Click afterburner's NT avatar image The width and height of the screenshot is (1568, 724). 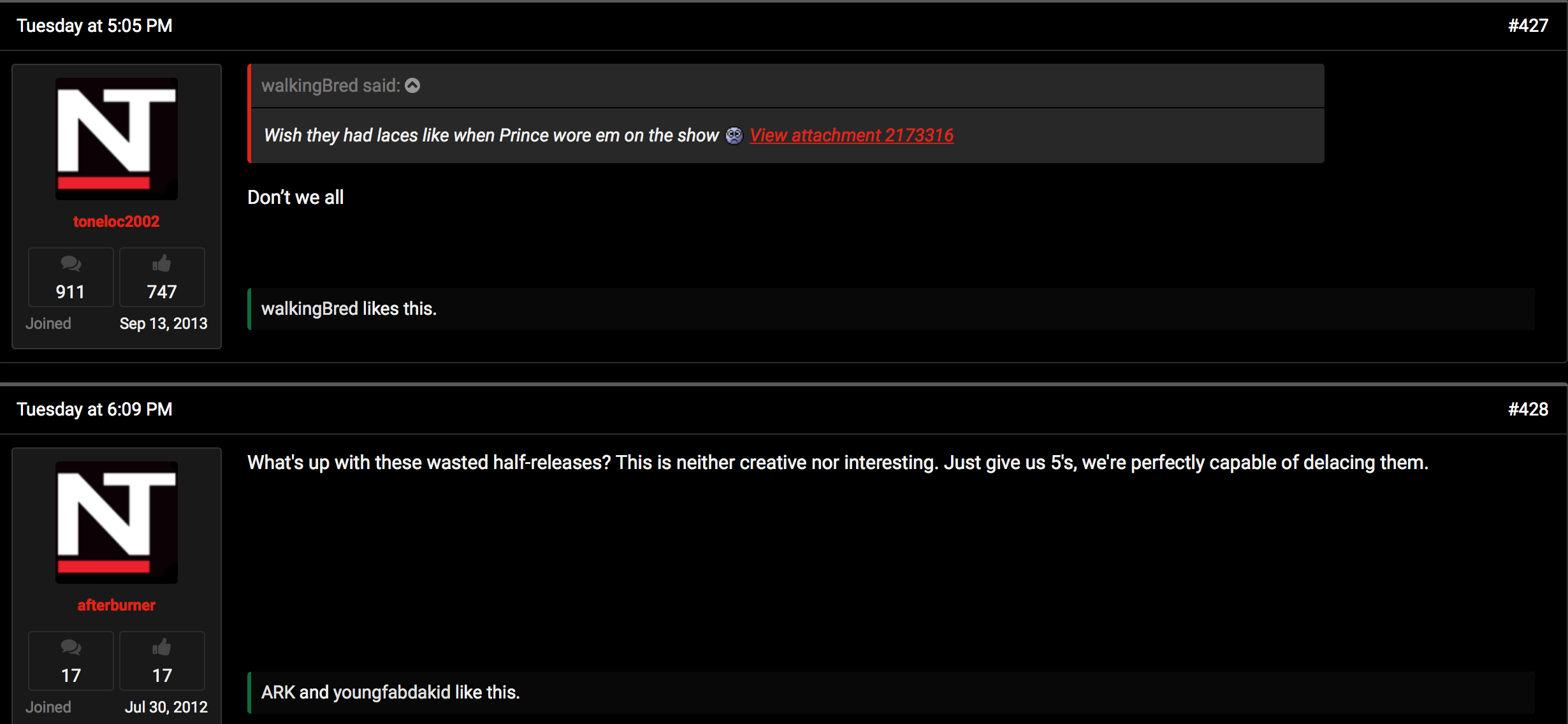pyautogui.click(x=116, y=522)
